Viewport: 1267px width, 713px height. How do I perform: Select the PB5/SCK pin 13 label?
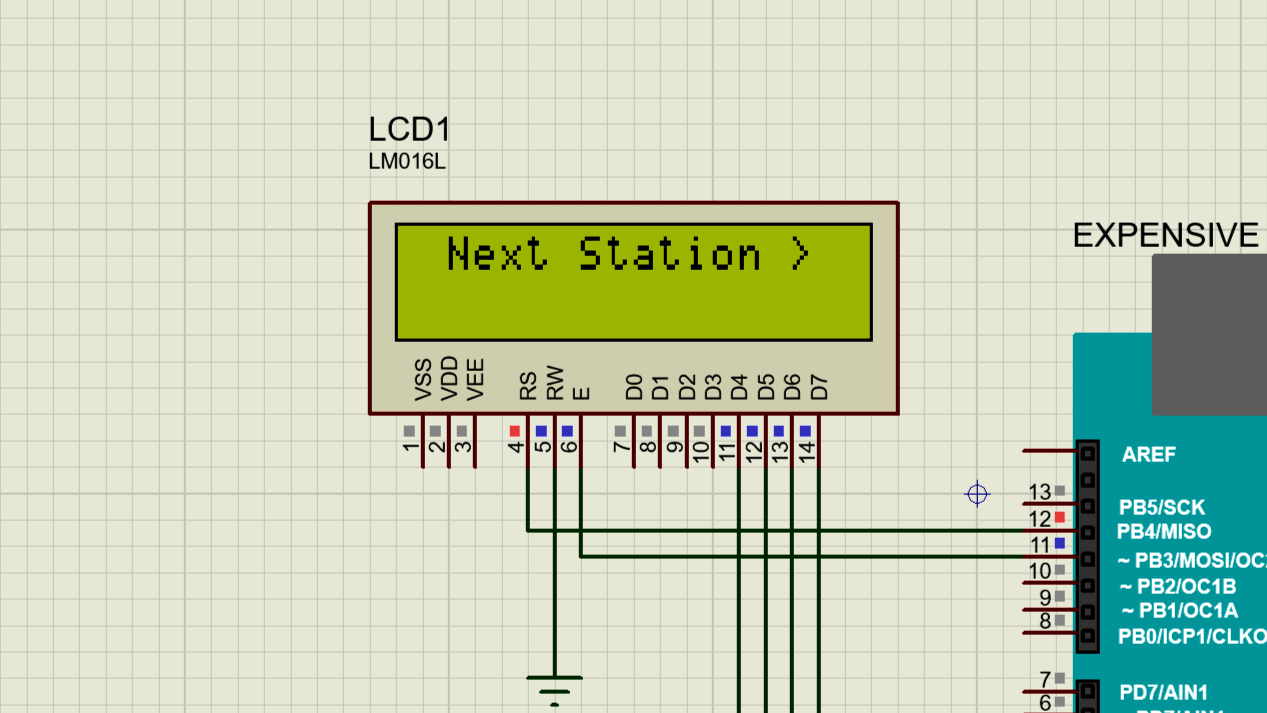coord(1160,507)
